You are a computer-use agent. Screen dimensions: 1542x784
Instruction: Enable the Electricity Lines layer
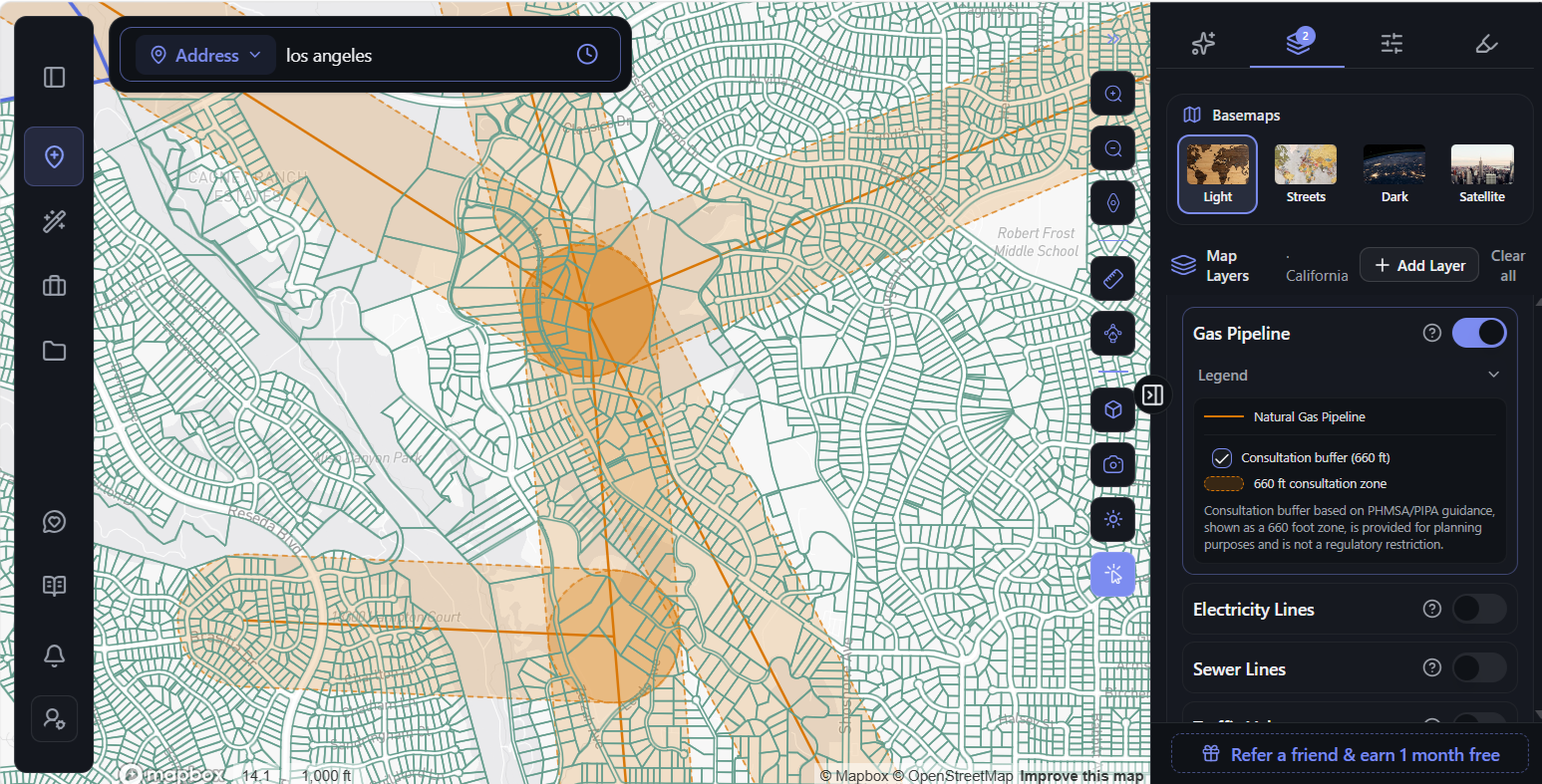tap(1479, 609)
